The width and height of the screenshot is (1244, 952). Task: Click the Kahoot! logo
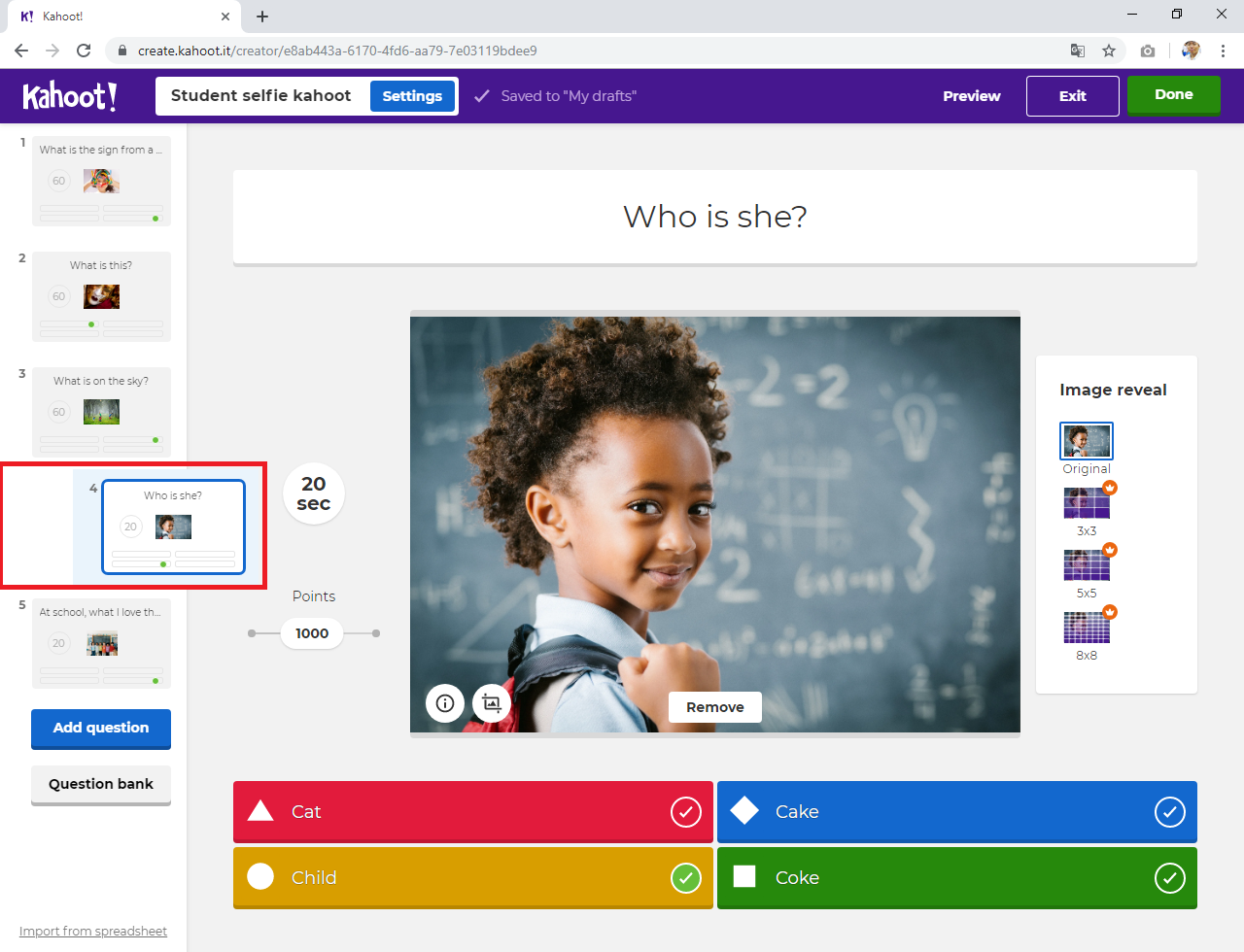[70, 96]
